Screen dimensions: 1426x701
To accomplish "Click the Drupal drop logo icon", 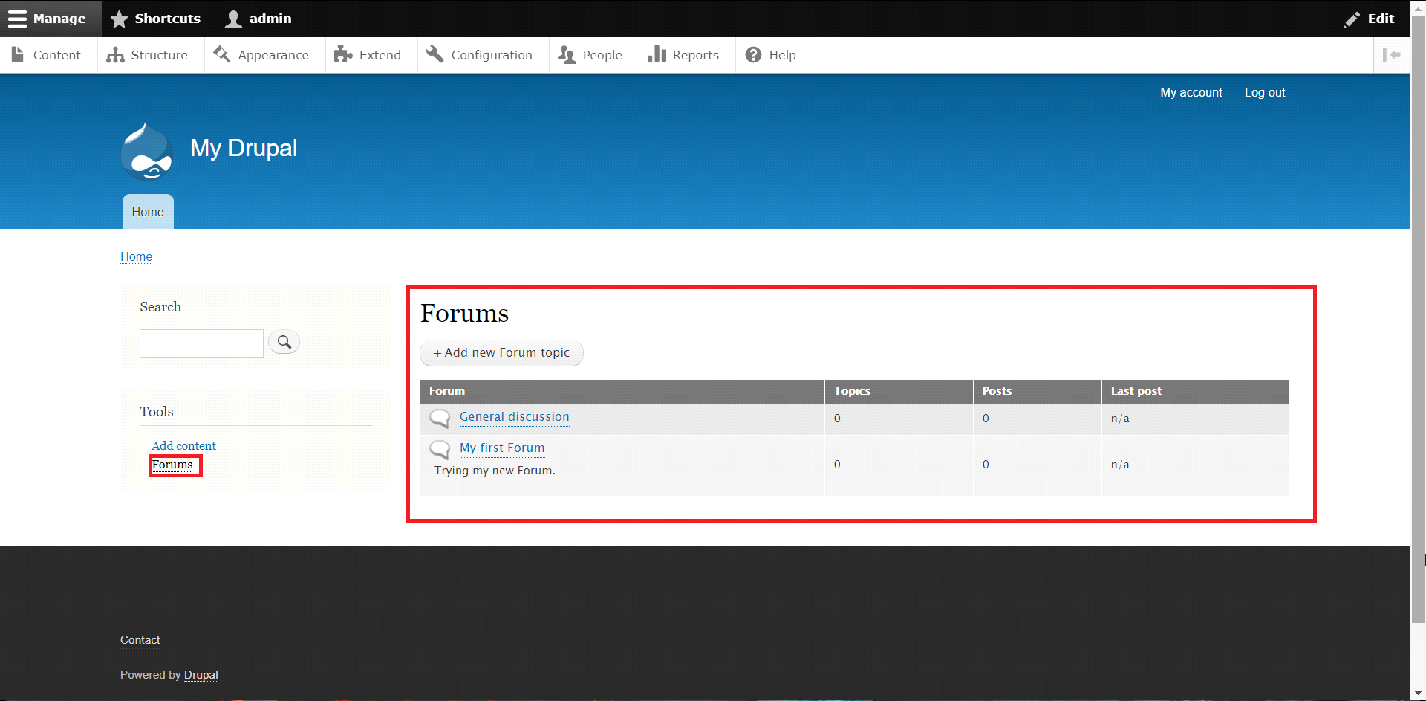I will pyautogui.click(x=147, y=150).
